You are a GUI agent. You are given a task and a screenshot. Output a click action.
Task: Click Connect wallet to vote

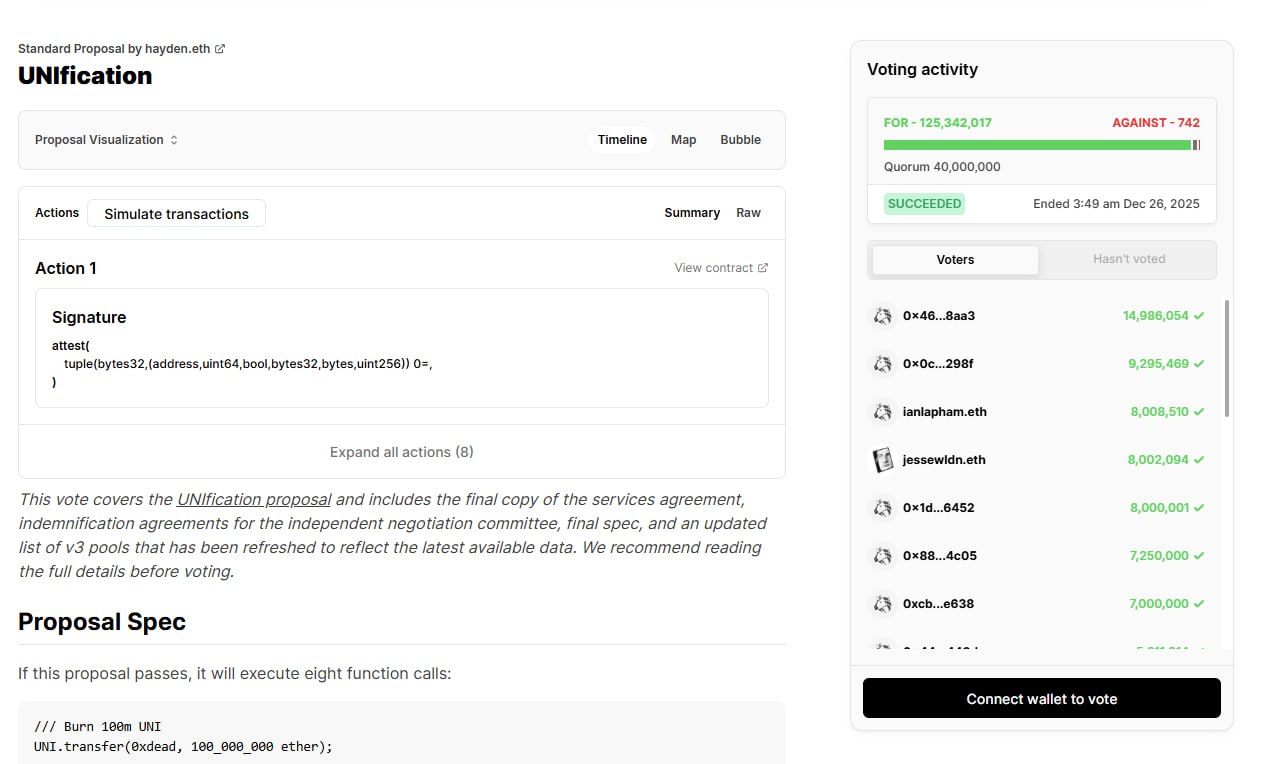coord(1041,699)
